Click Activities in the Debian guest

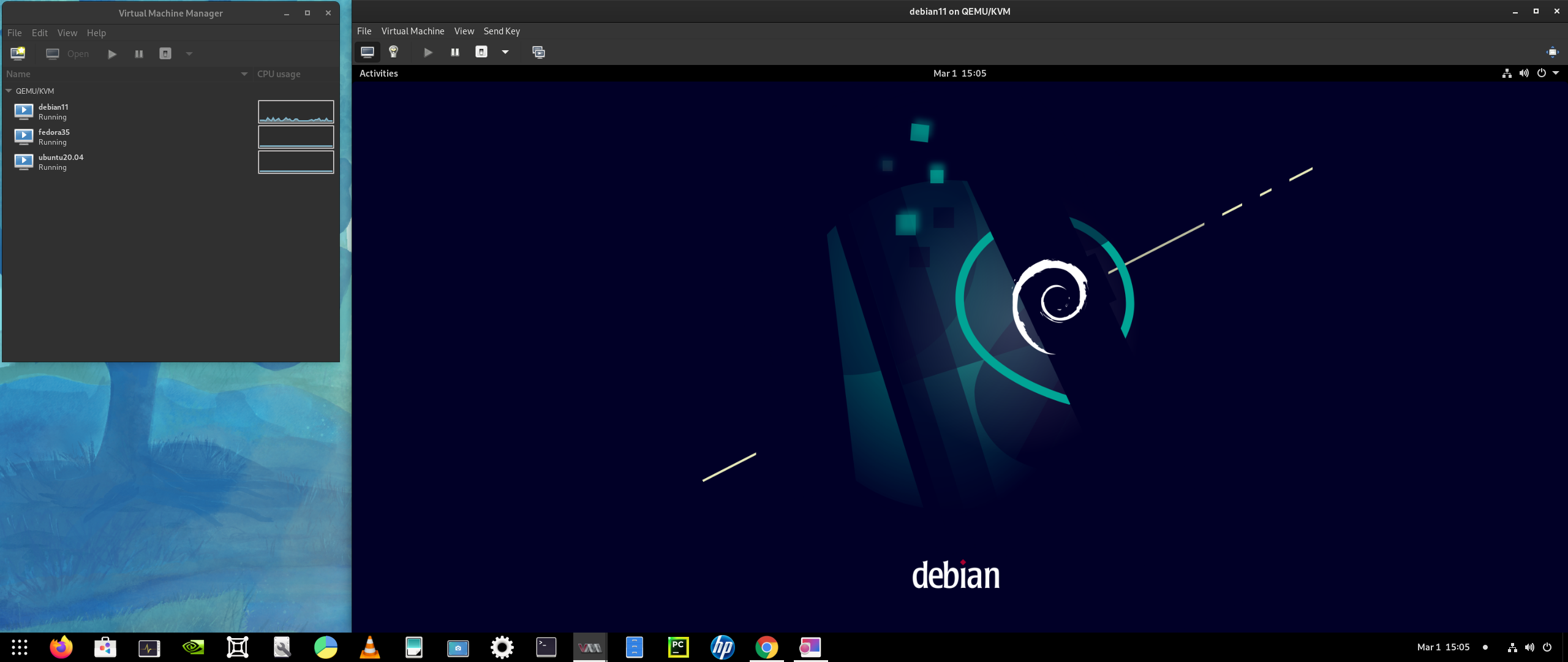pos(379,74)
